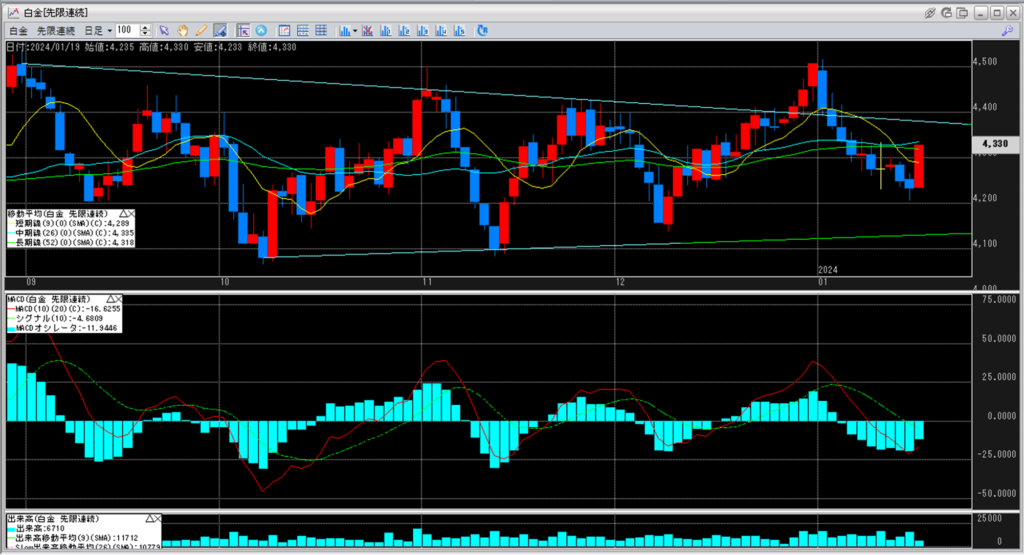
Task: Select the arrow pointer tool in toolbar
Action: pos(164,31)
